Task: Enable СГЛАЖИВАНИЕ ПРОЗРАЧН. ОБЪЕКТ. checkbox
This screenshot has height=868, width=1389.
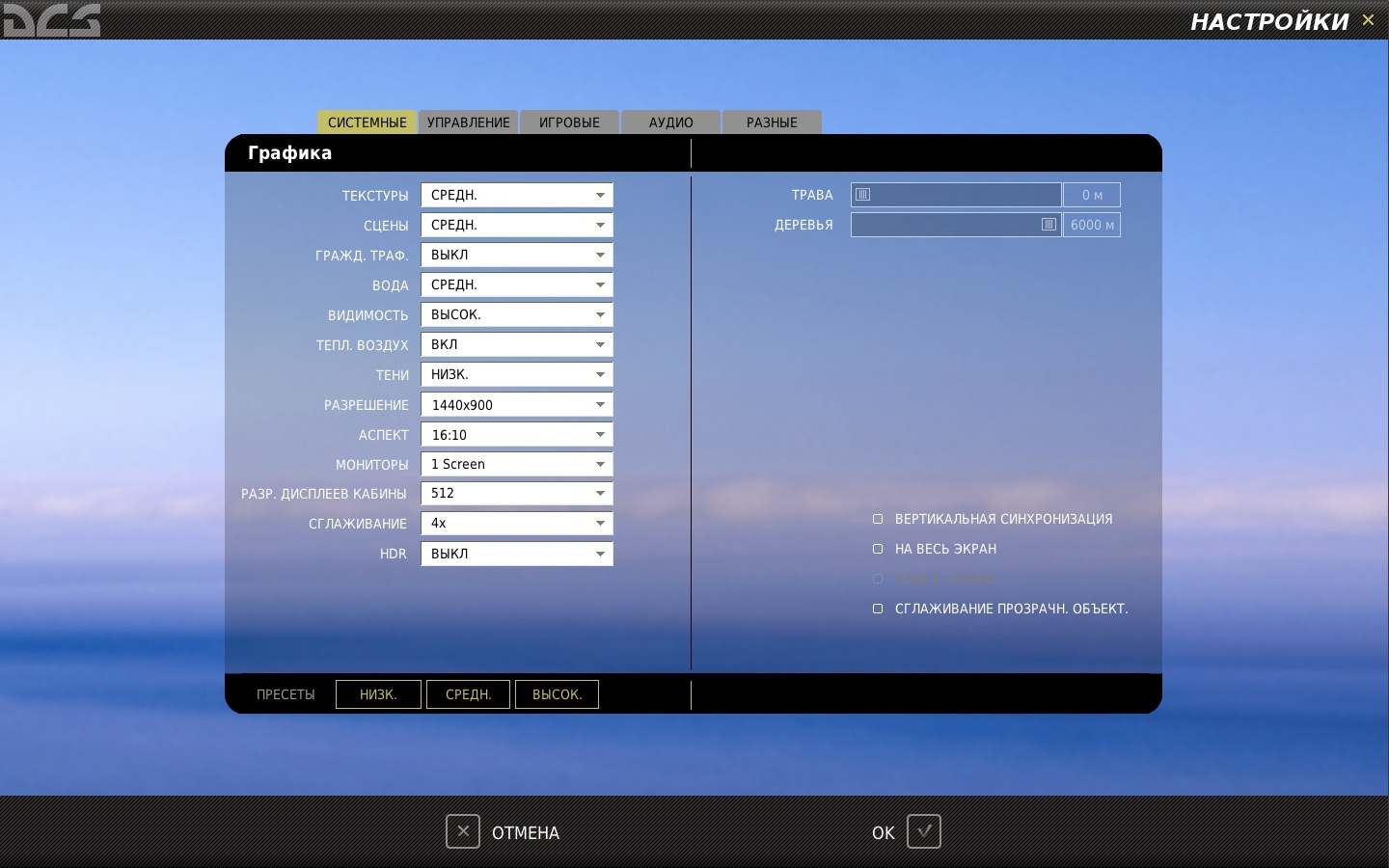Action: pos(878,609)
